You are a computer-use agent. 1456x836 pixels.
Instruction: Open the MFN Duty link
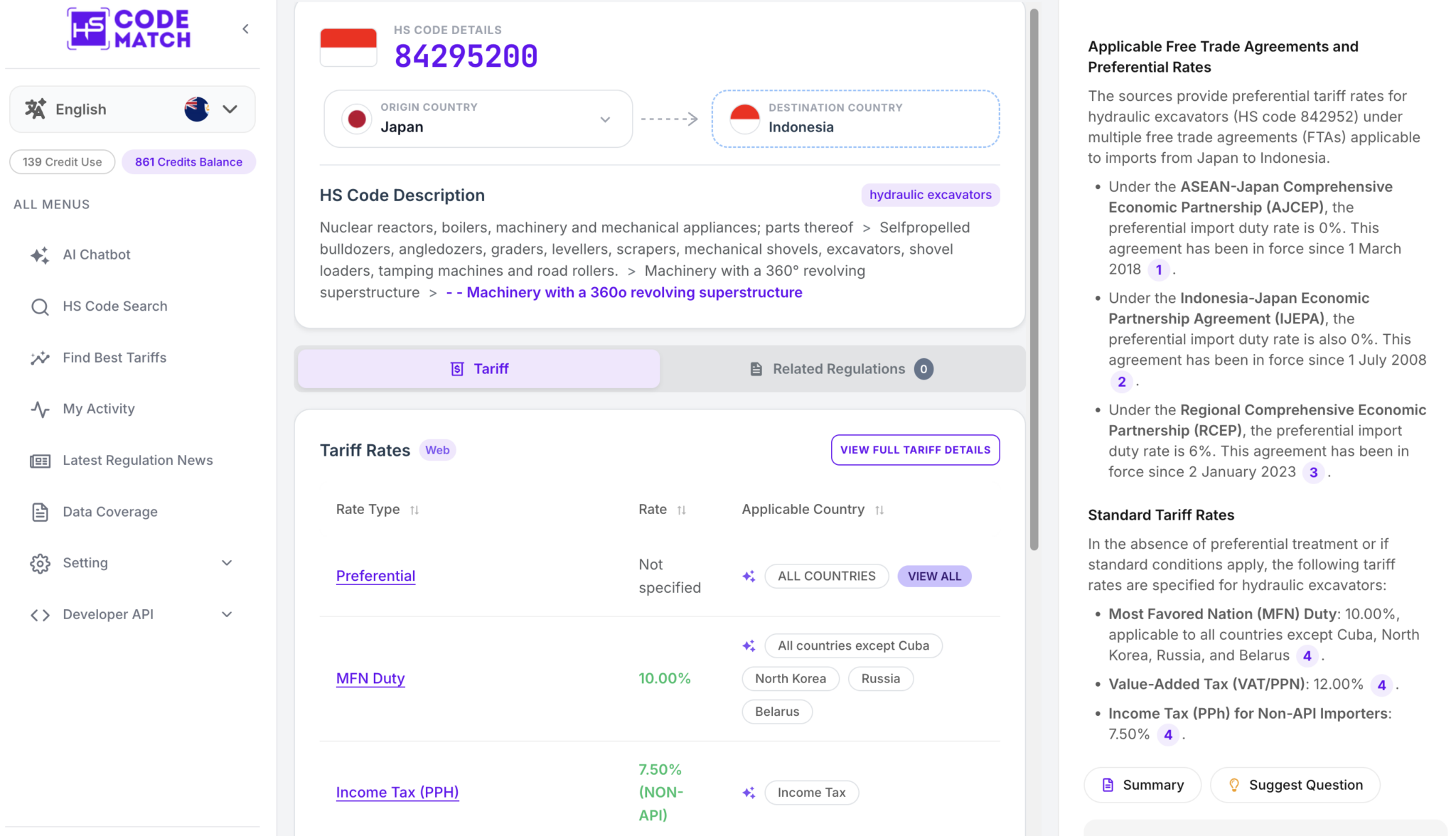(370, 679)
